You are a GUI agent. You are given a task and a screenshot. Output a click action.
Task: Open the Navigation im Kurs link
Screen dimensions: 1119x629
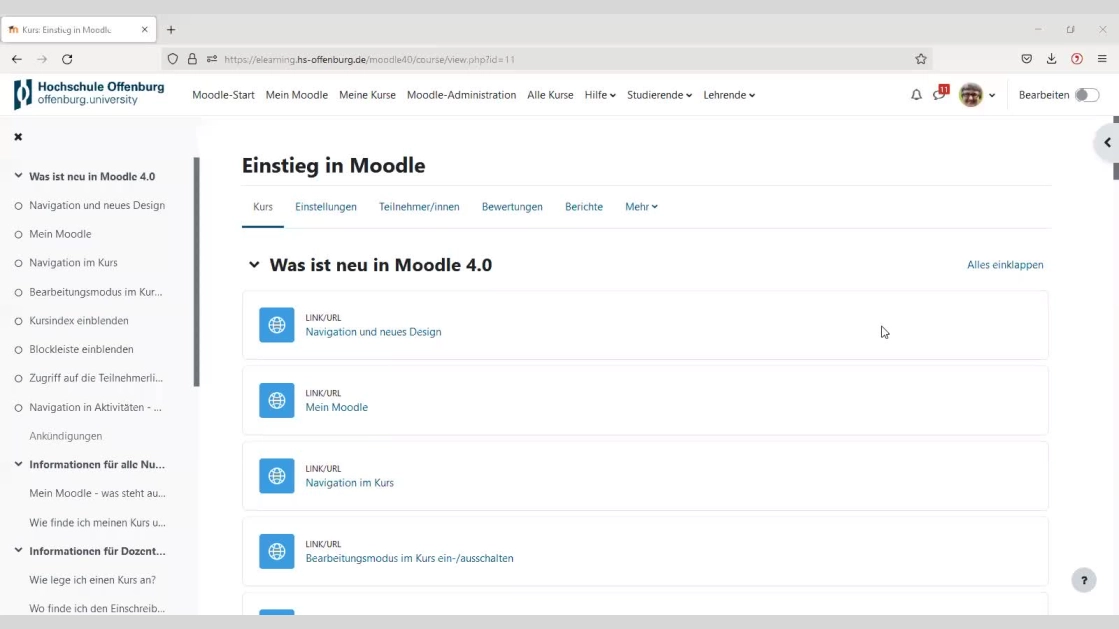[x=349, y=483]
